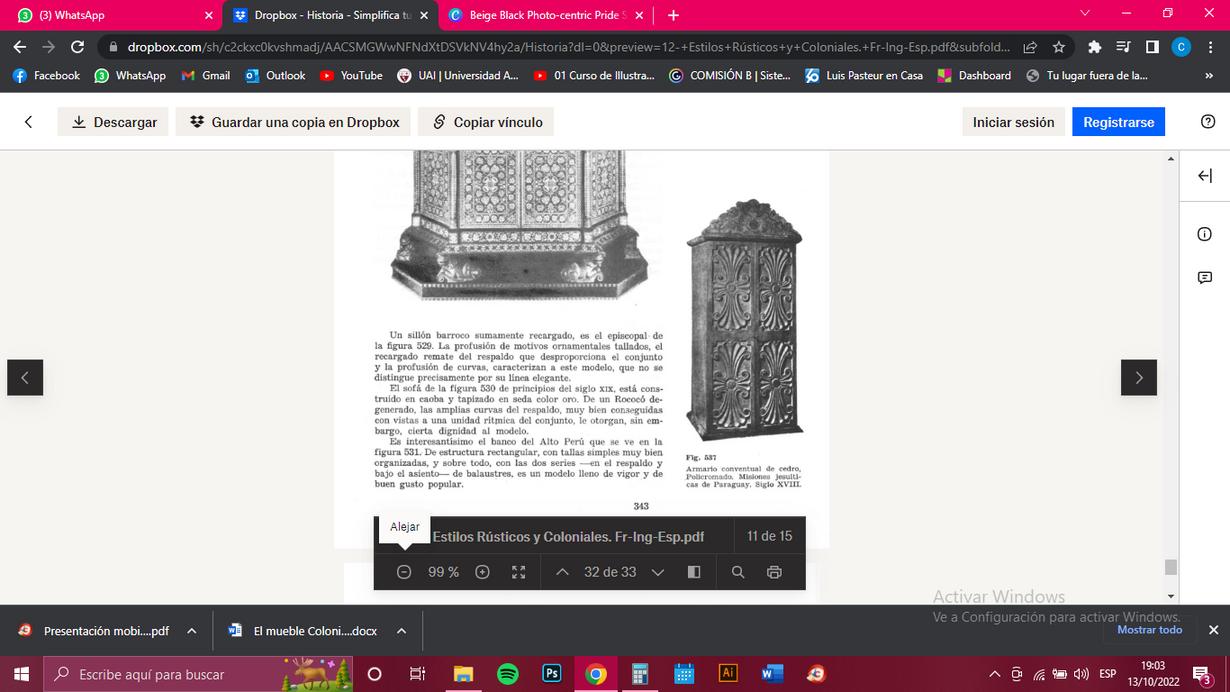This screenshot has height=692, width=1230.
Task: Click the Descargar button
Action: point(113,122)
